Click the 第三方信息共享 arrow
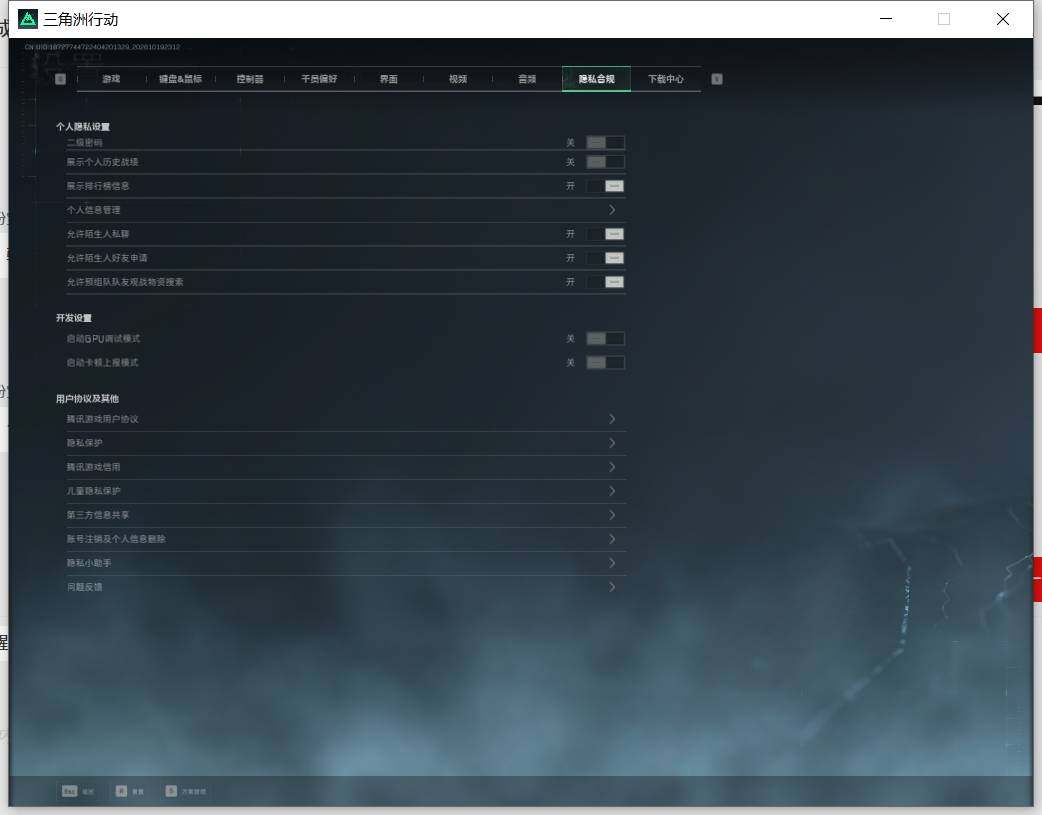1042x815 pixels. (x=612, y=515)
